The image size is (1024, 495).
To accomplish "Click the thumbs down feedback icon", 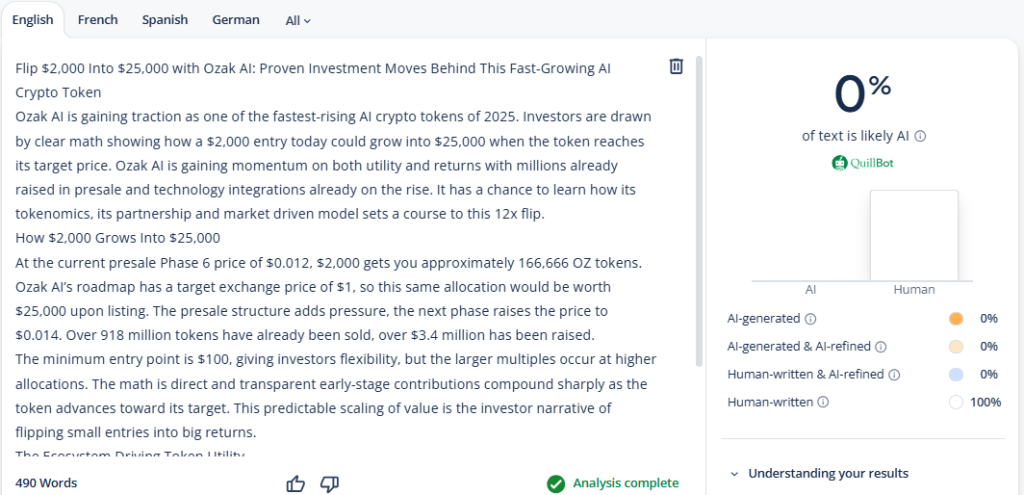I will click(330, 484).
